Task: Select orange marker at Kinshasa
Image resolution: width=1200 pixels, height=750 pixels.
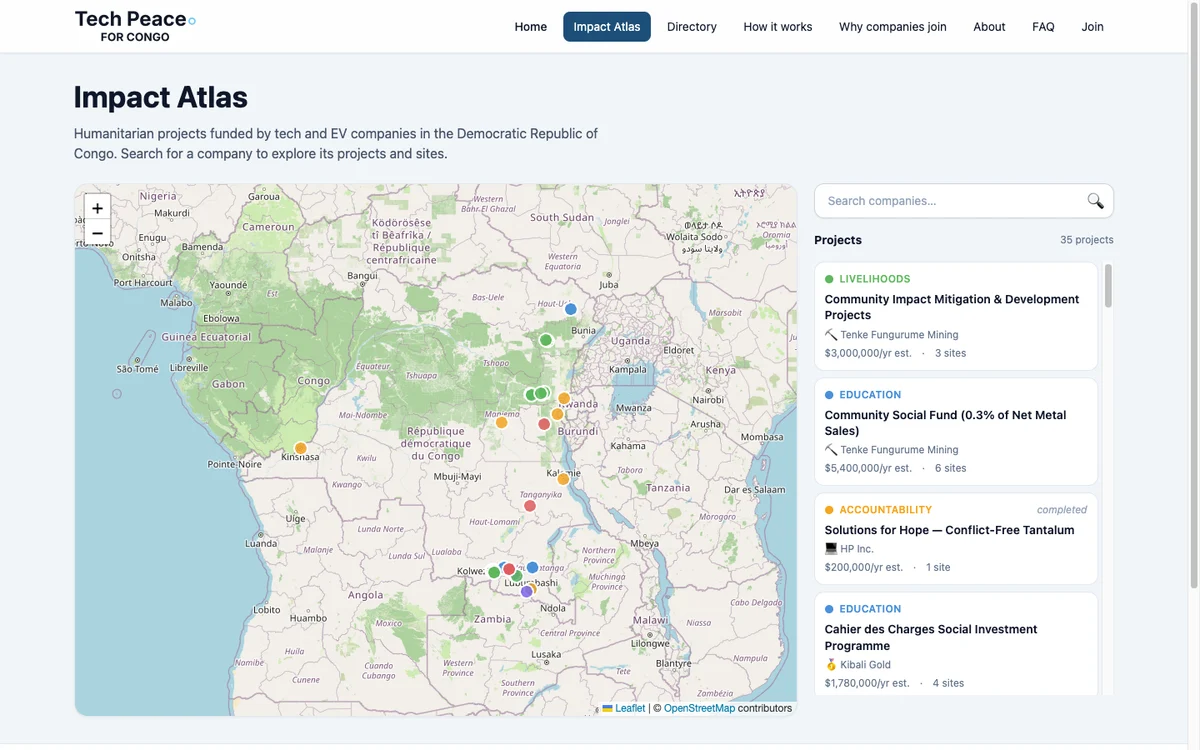Action: coord(301,448)
